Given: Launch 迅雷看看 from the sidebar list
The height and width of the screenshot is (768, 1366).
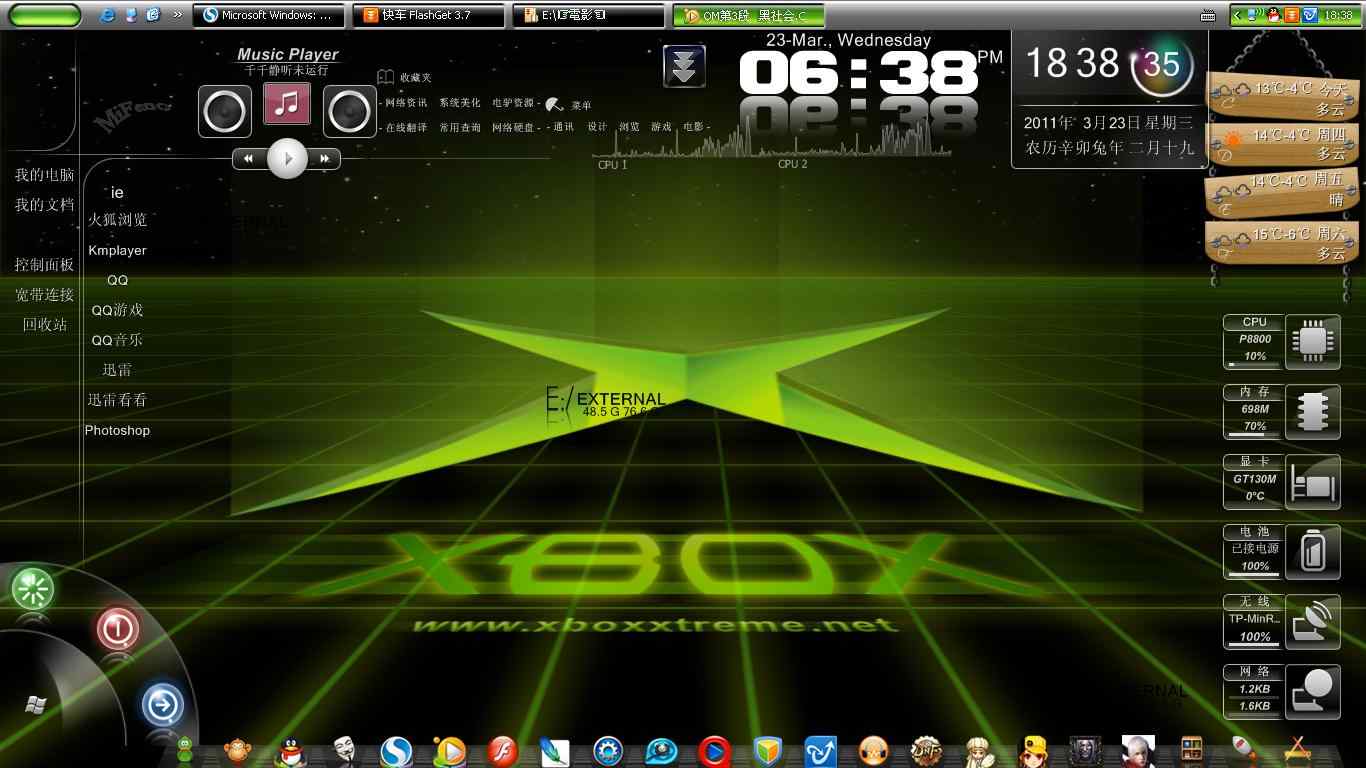Looking at the screenshot, I should tap(117, 400).
